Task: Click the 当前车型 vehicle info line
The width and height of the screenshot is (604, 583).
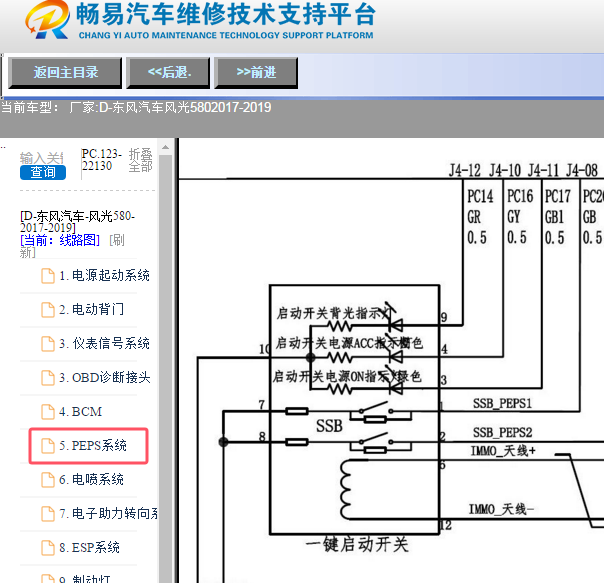Action: (136, 107)
